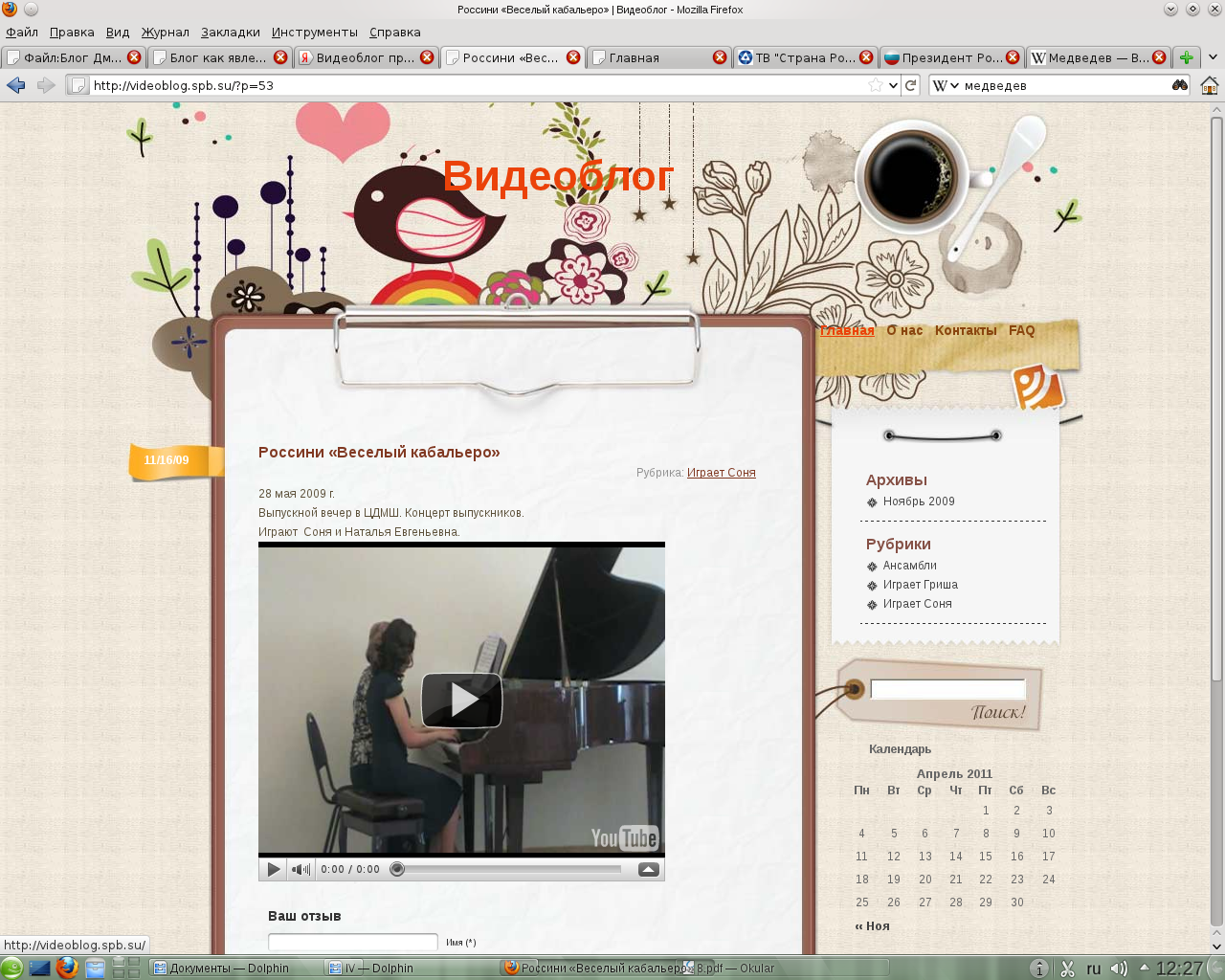Open the search engine selector dropdown
Screen dimensions: 1225x980
click(946, 85)
